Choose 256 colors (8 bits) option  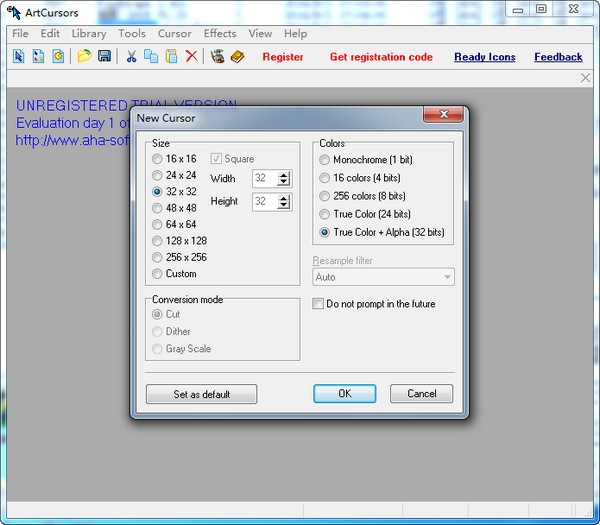(x=324, y=196)
